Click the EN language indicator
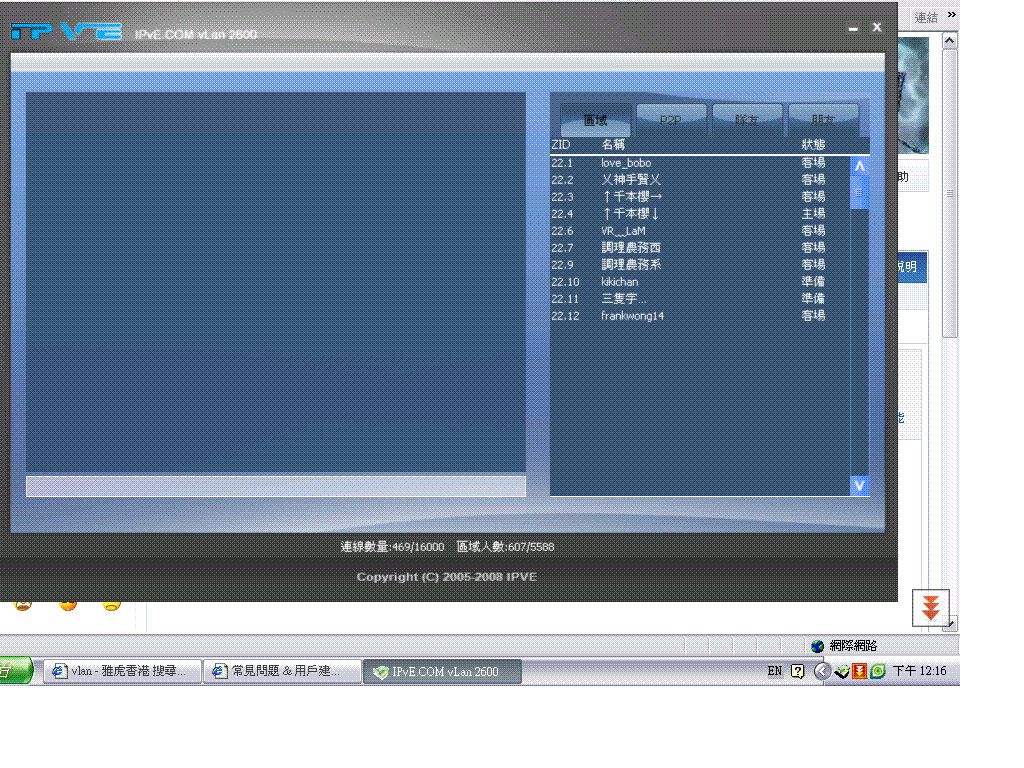This screenshot has width=1024, height=768. pos(775,671)
